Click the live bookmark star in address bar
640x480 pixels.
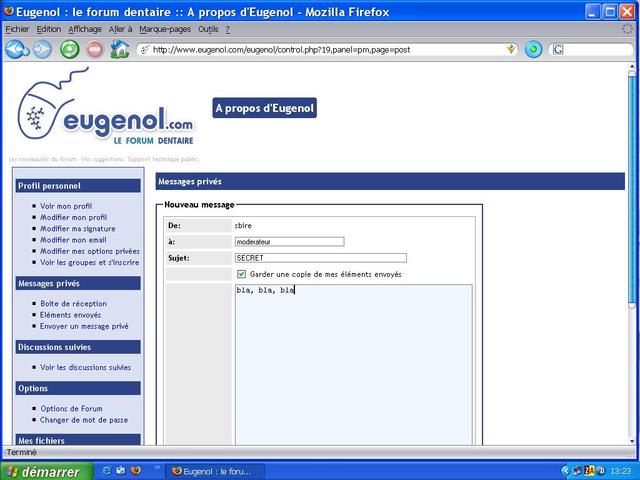pos(512,49)
